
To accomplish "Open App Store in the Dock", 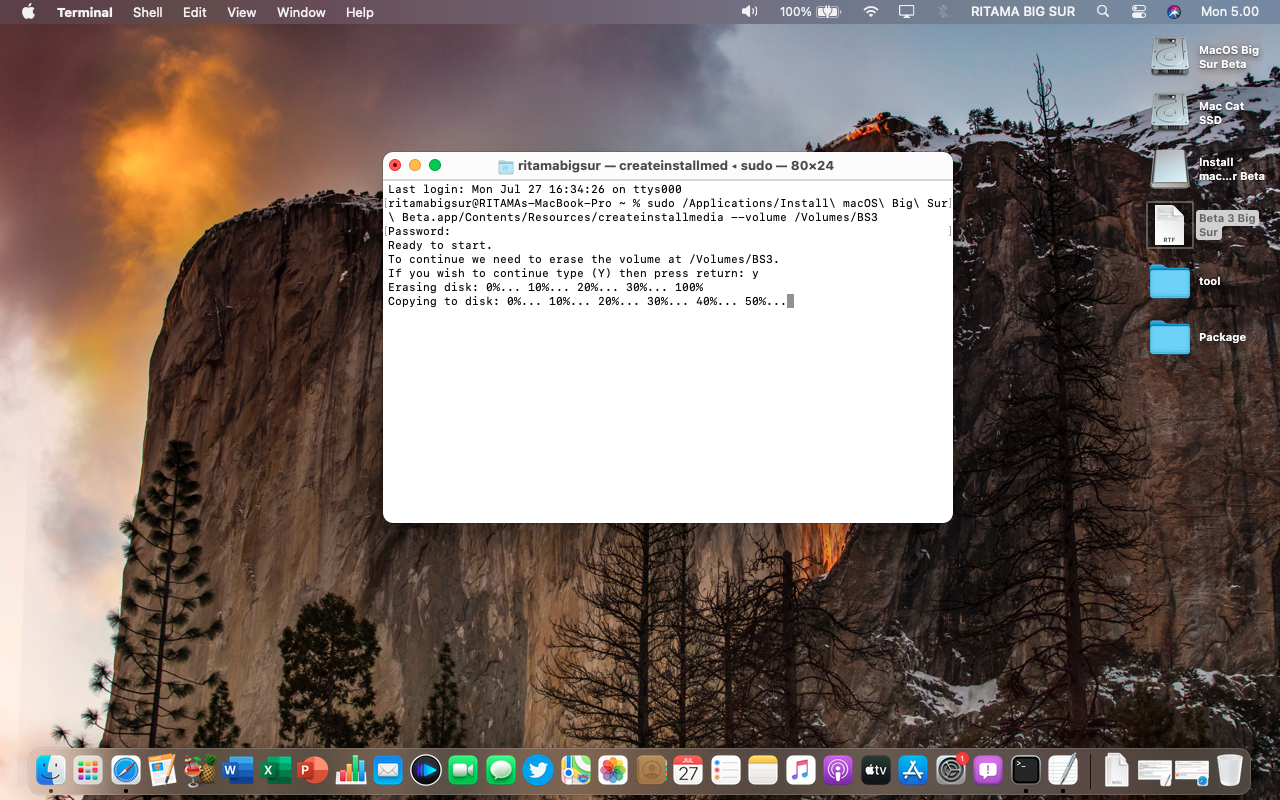I will [913, 770].
